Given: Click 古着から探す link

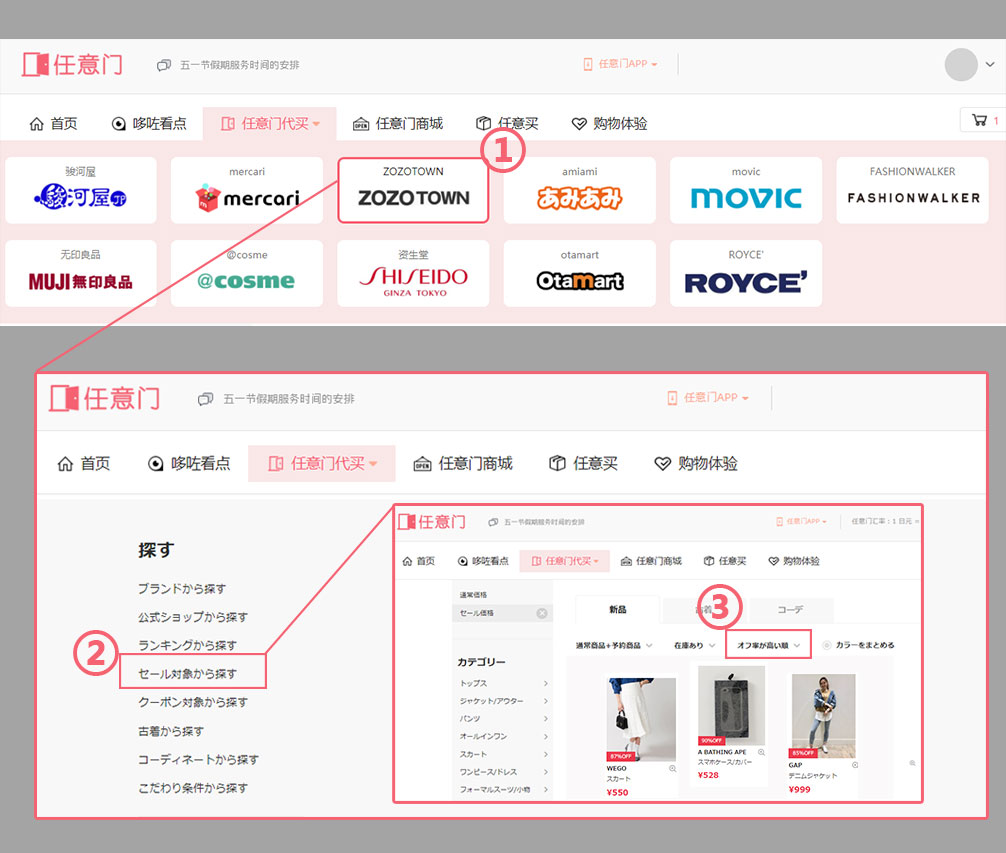Looking at the screenshot, I should [171, 731].
